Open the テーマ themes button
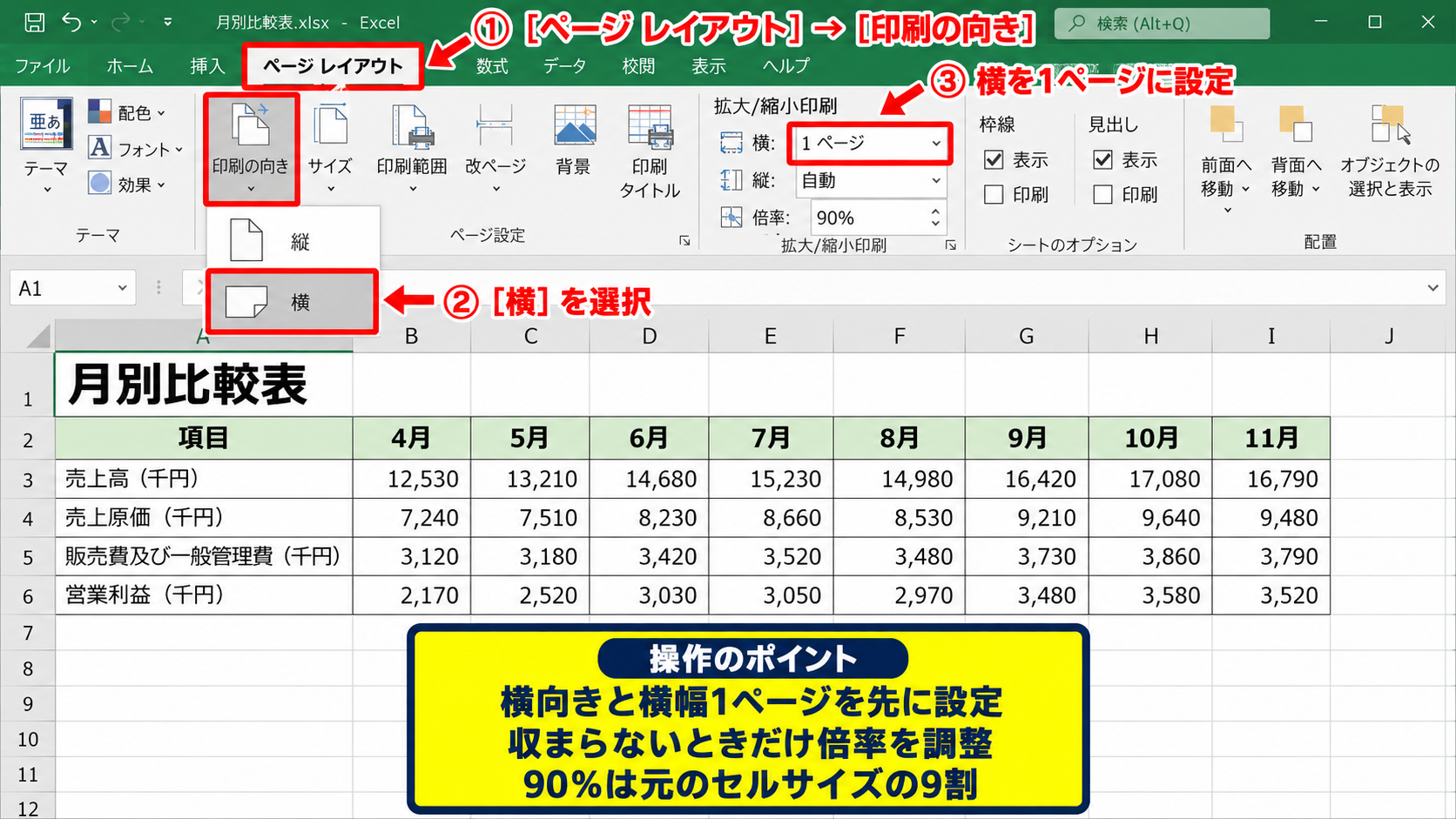 [46, 145]
